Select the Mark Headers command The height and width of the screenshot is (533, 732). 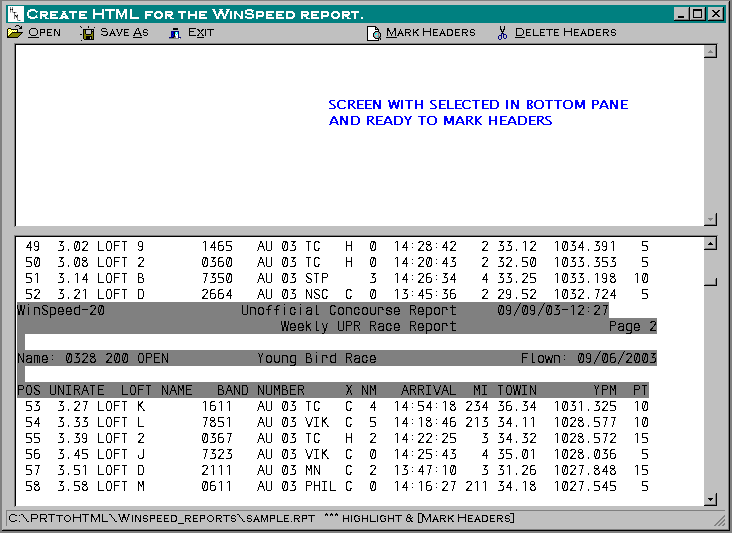click(430, 33)
